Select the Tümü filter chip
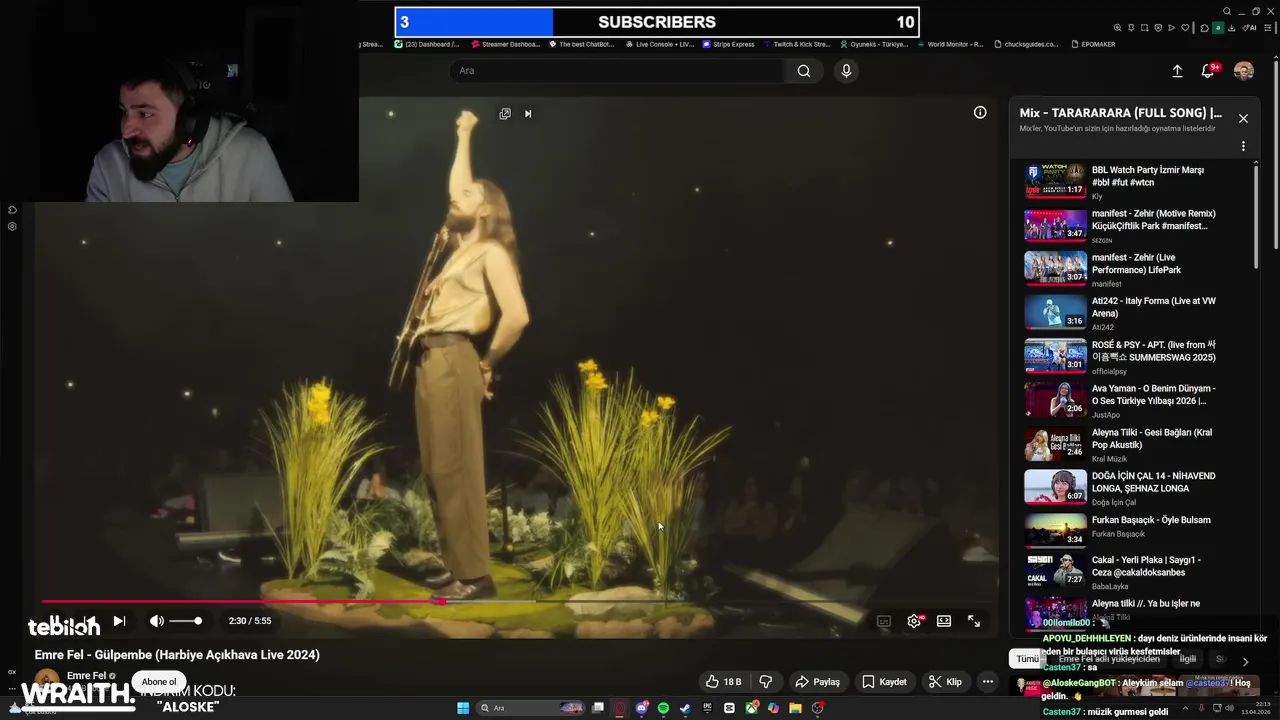 tap(1028, 659)
